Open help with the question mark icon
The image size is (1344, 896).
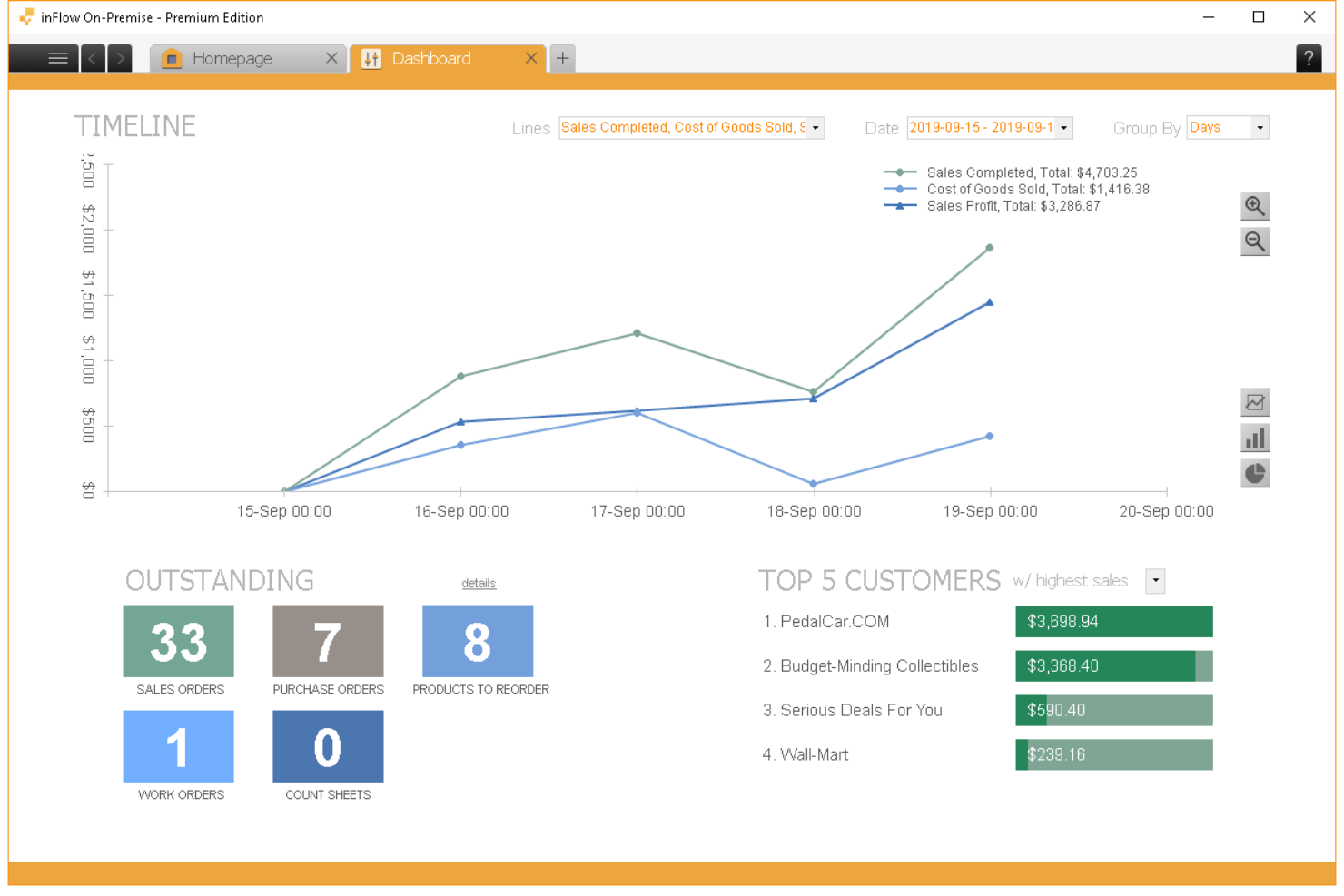click(x=1308, y=58)
